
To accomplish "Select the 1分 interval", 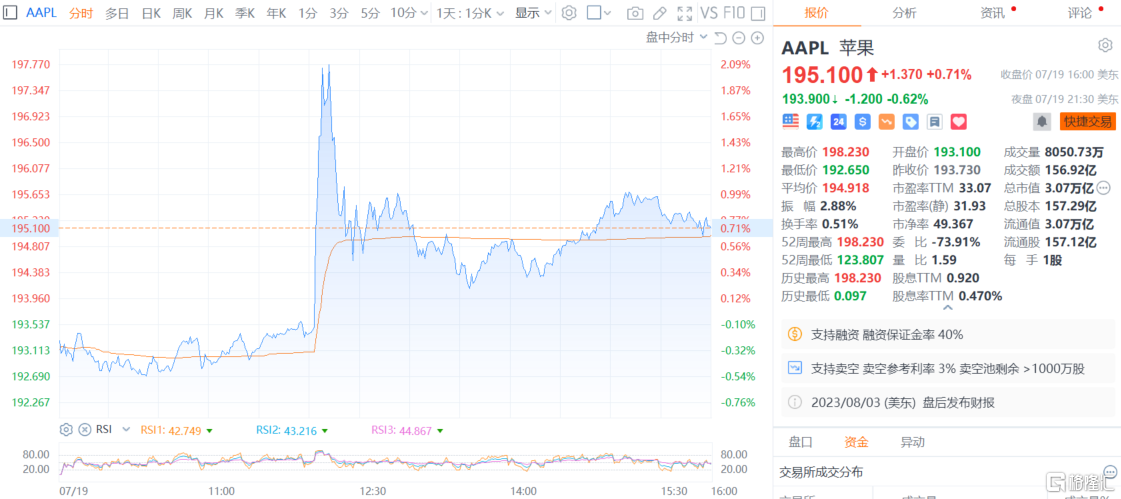I will [x=308, y=13].
